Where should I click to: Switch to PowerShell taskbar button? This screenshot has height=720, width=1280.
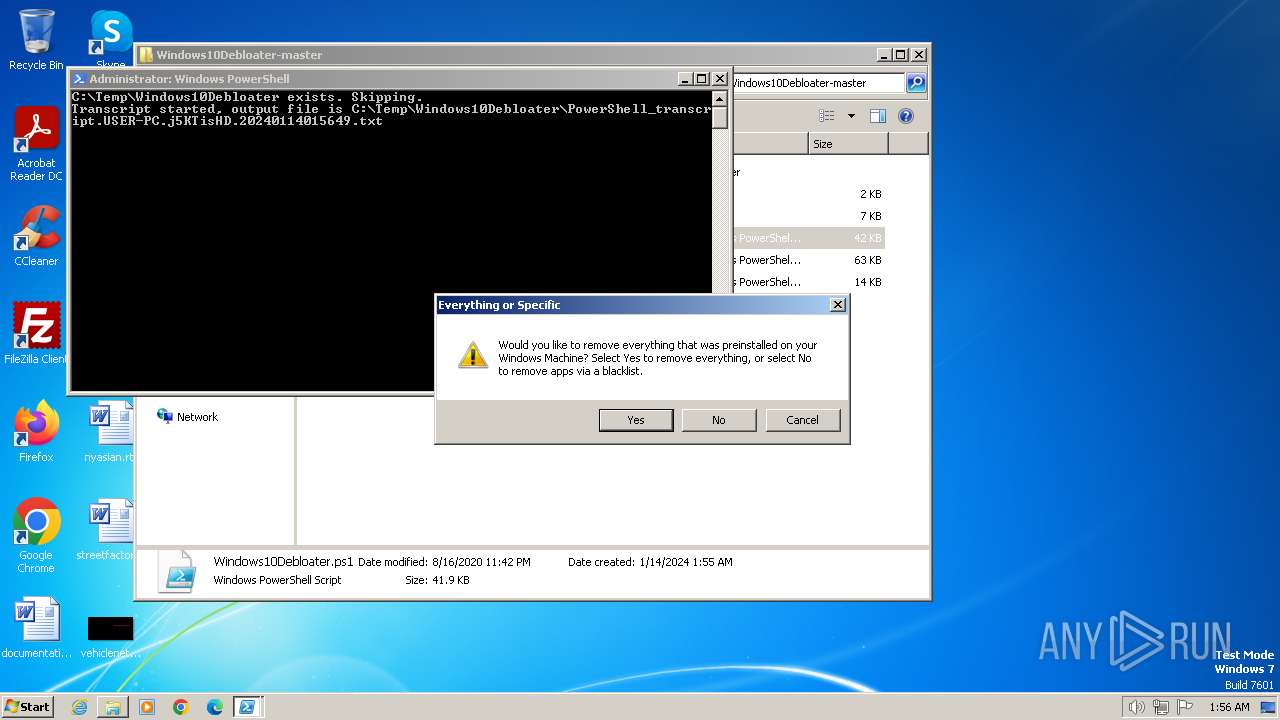(x=246, y=707)
